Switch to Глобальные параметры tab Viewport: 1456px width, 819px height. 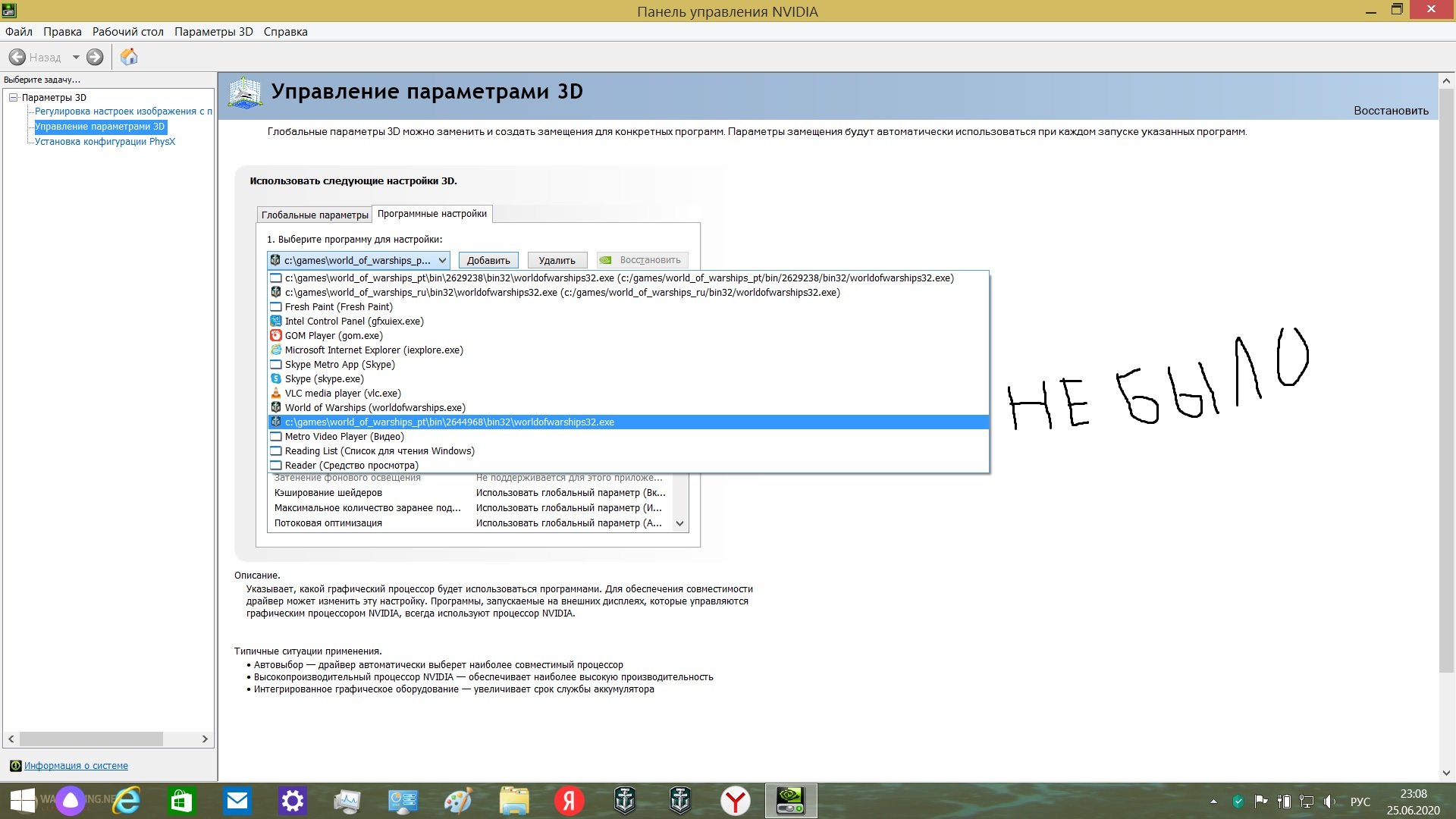point(315,215)
